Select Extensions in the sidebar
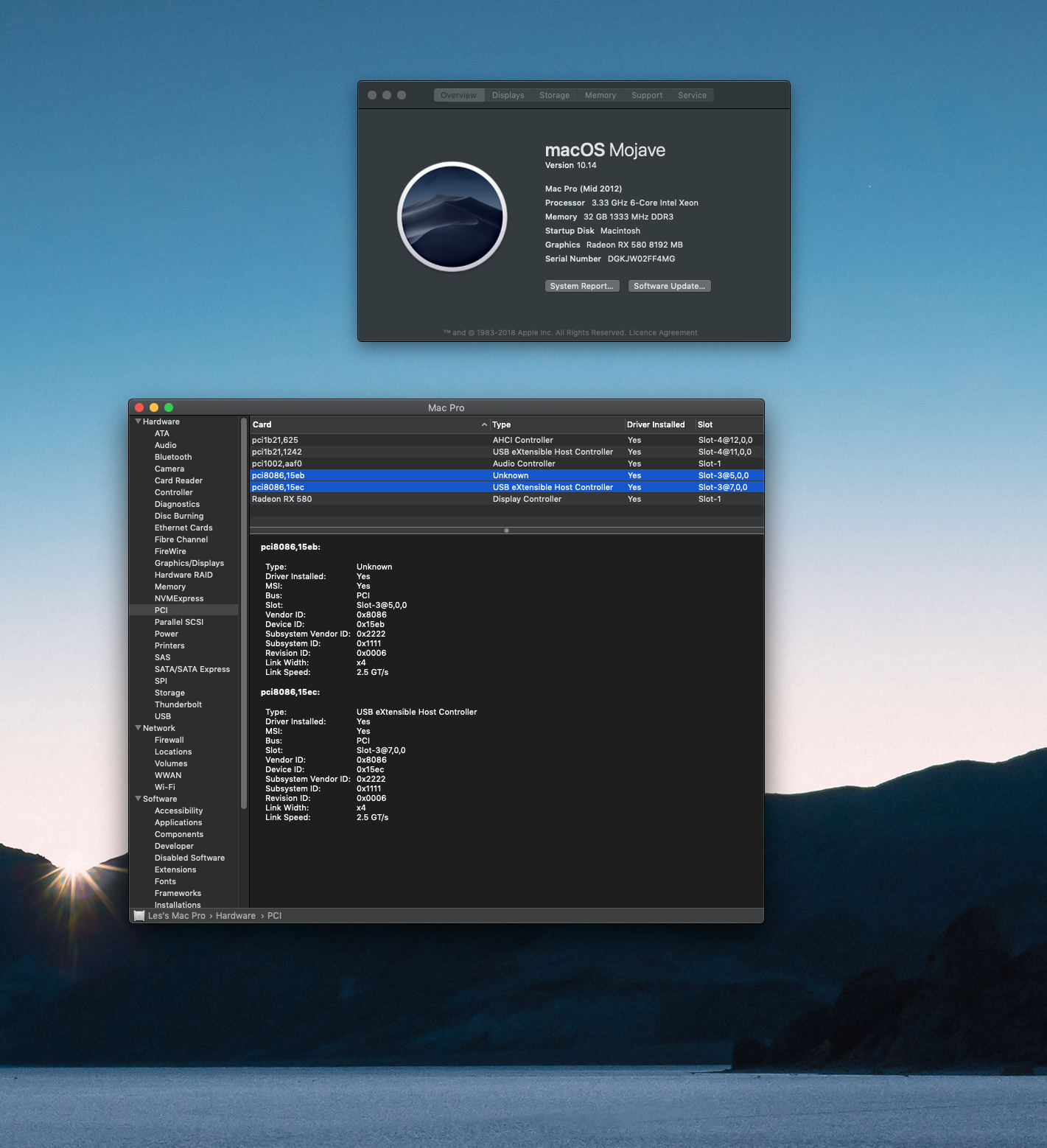1047x1148 pixels. [175, 869]
